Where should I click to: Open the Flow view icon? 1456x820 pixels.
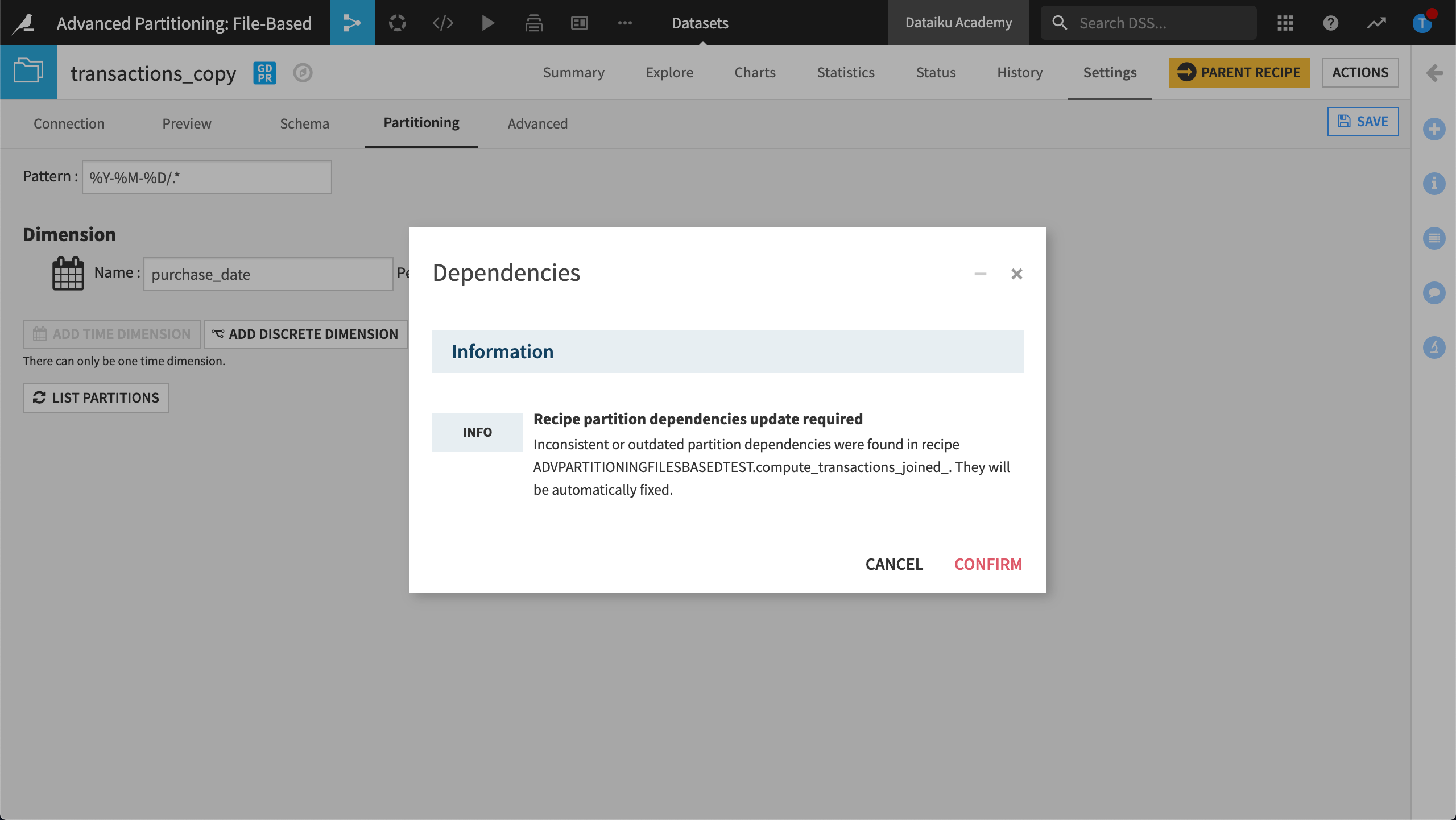(x=353, y=23)
